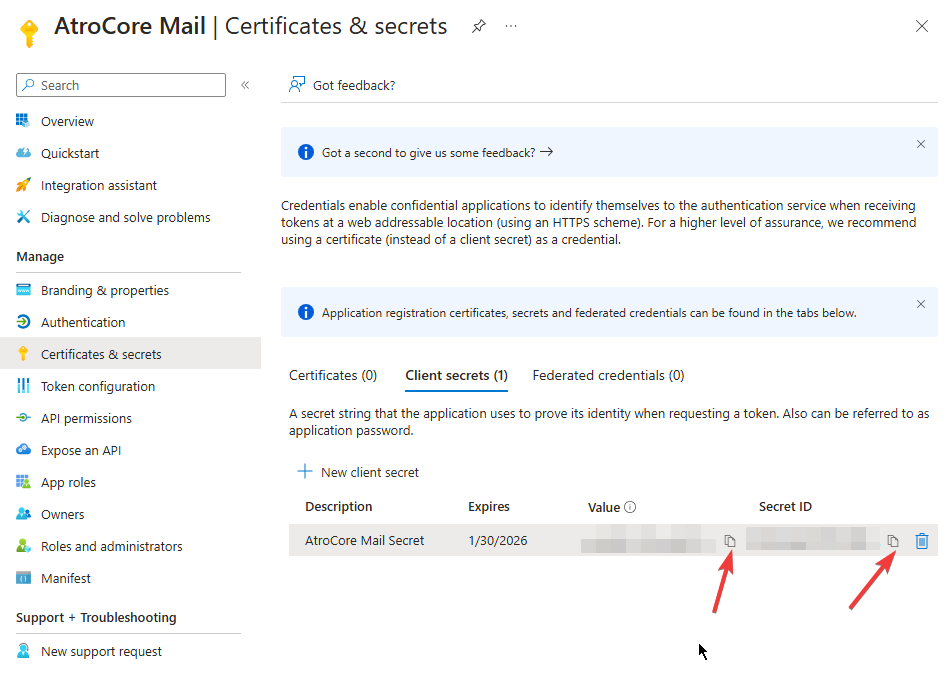Create a New support request
This screenshot has height=696, width=948.
click(101, 651)
